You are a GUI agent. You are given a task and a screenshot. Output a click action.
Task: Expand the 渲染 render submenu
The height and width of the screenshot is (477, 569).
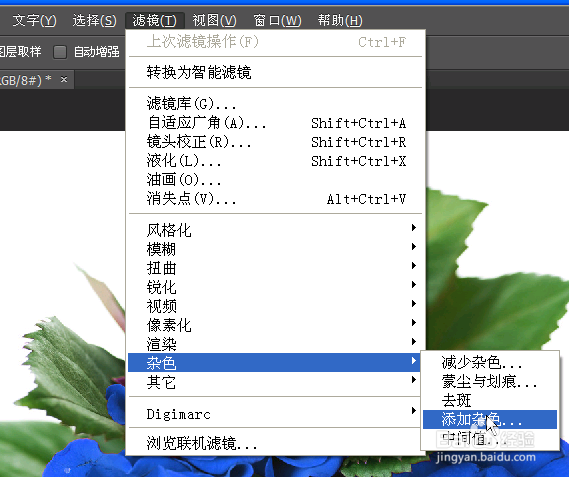[x=275, y=344]
